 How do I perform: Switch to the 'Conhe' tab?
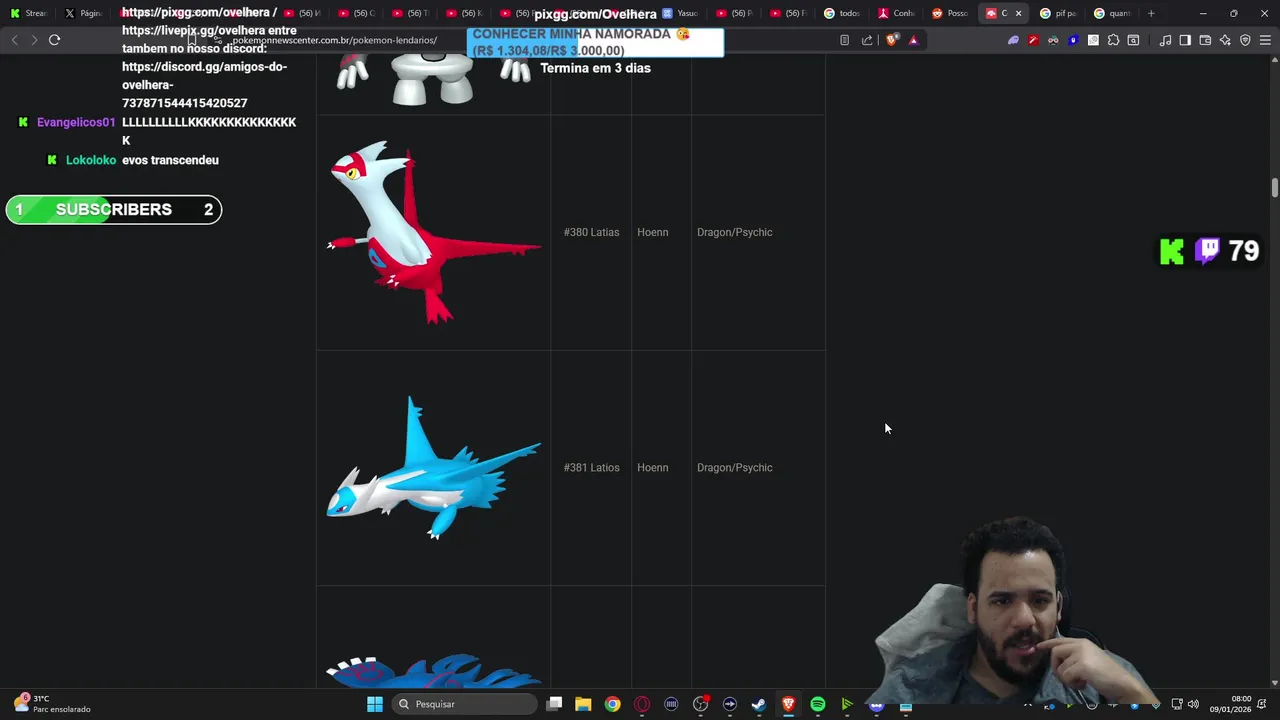pyautogui.click(x=897, y=13)
